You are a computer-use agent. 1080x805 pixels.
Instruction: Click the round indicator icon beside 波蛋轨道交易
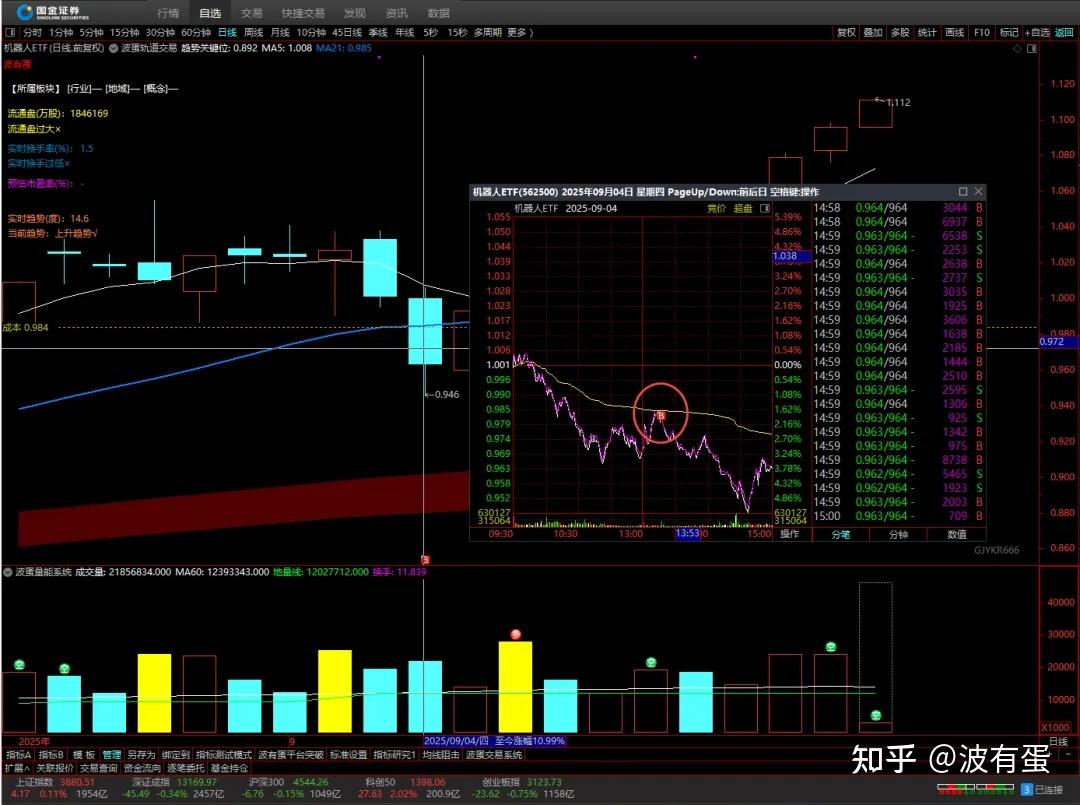pos(113,48)
